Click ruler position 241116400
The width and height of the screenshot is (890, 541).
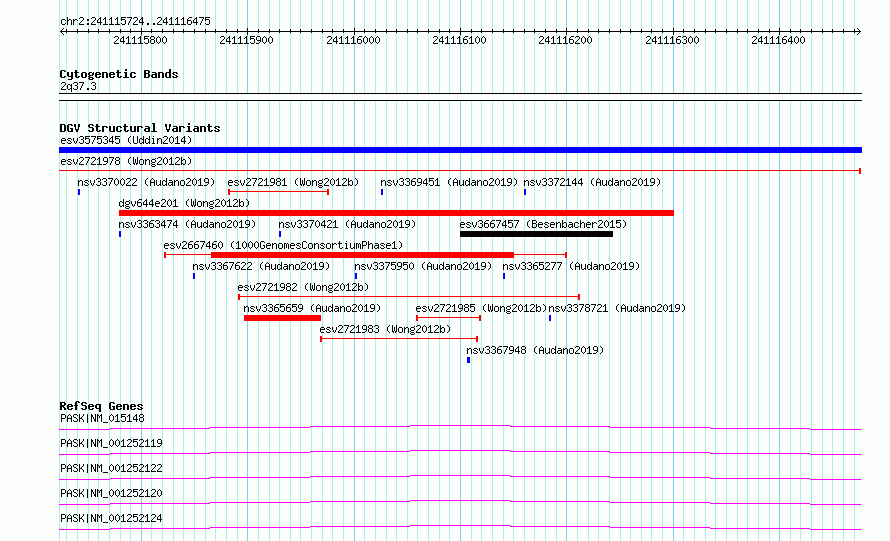coord(778,40)
